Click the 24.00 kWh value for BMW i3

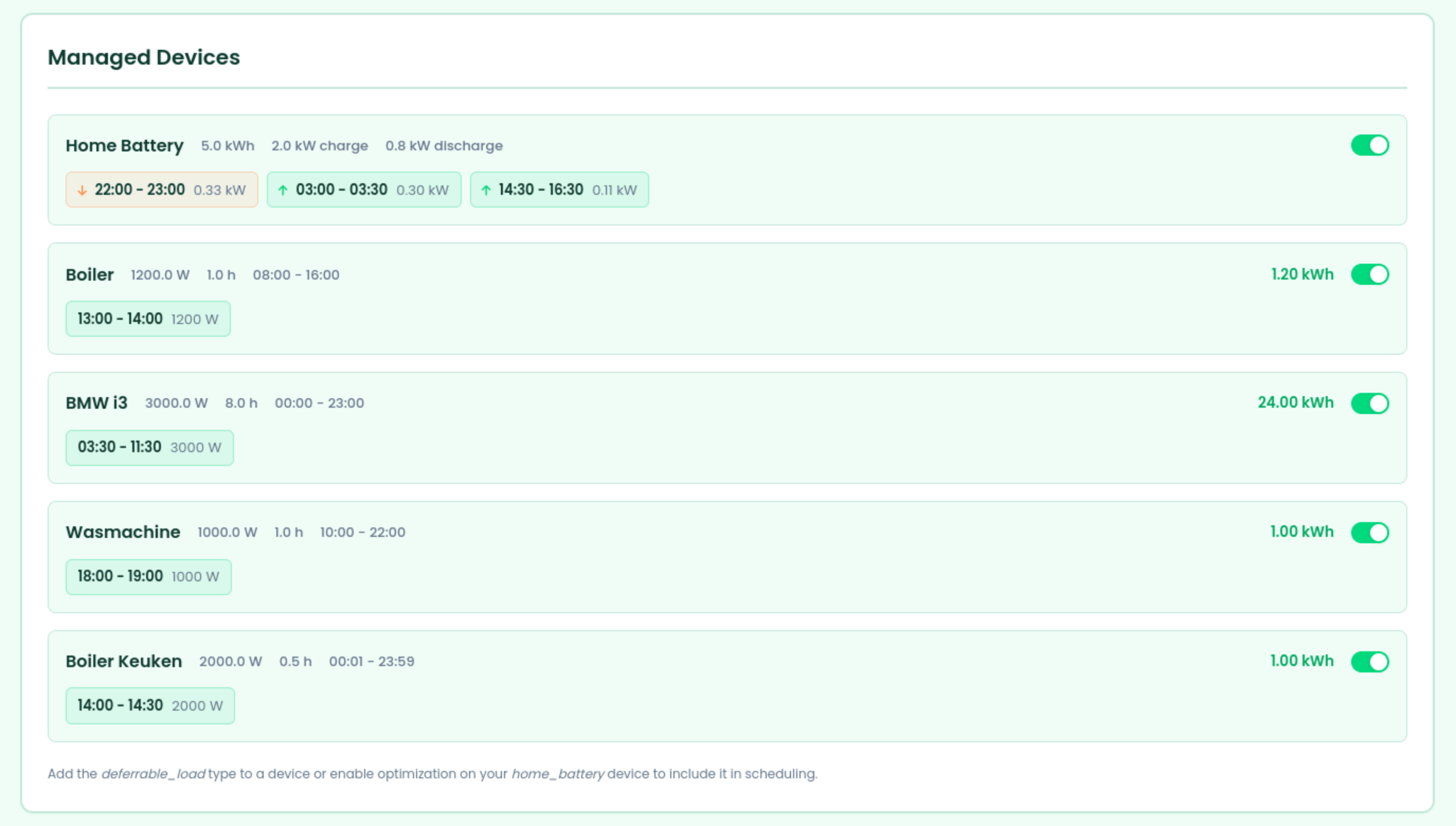[x=1296, y=403]
